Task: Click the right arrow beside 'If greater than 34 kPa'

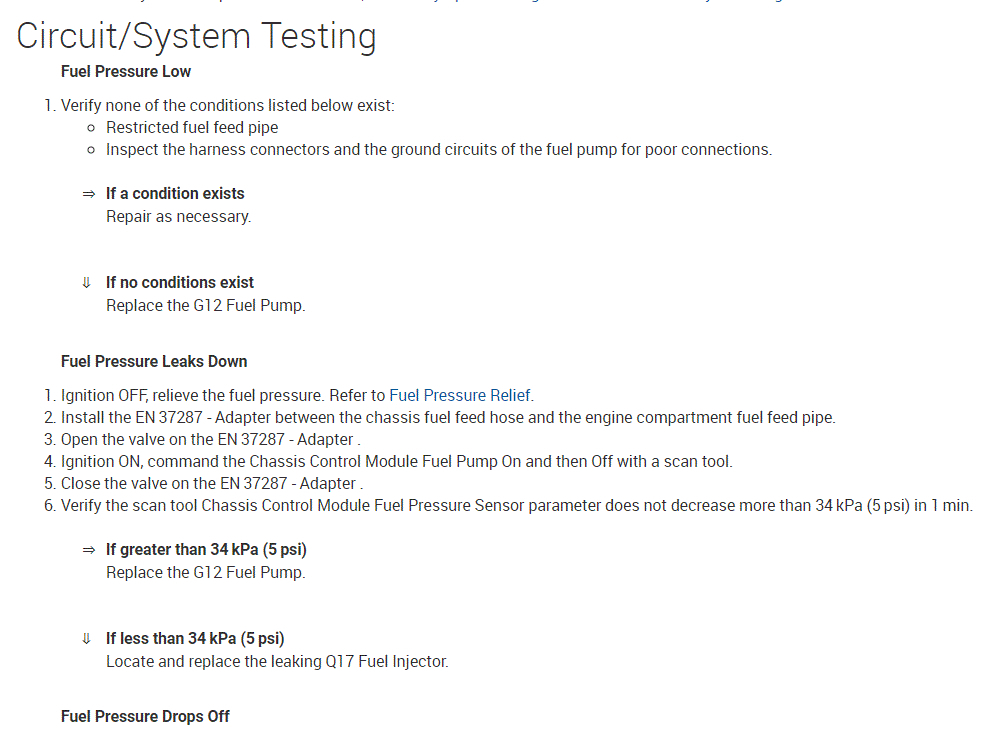Action: tap(89, 550)
